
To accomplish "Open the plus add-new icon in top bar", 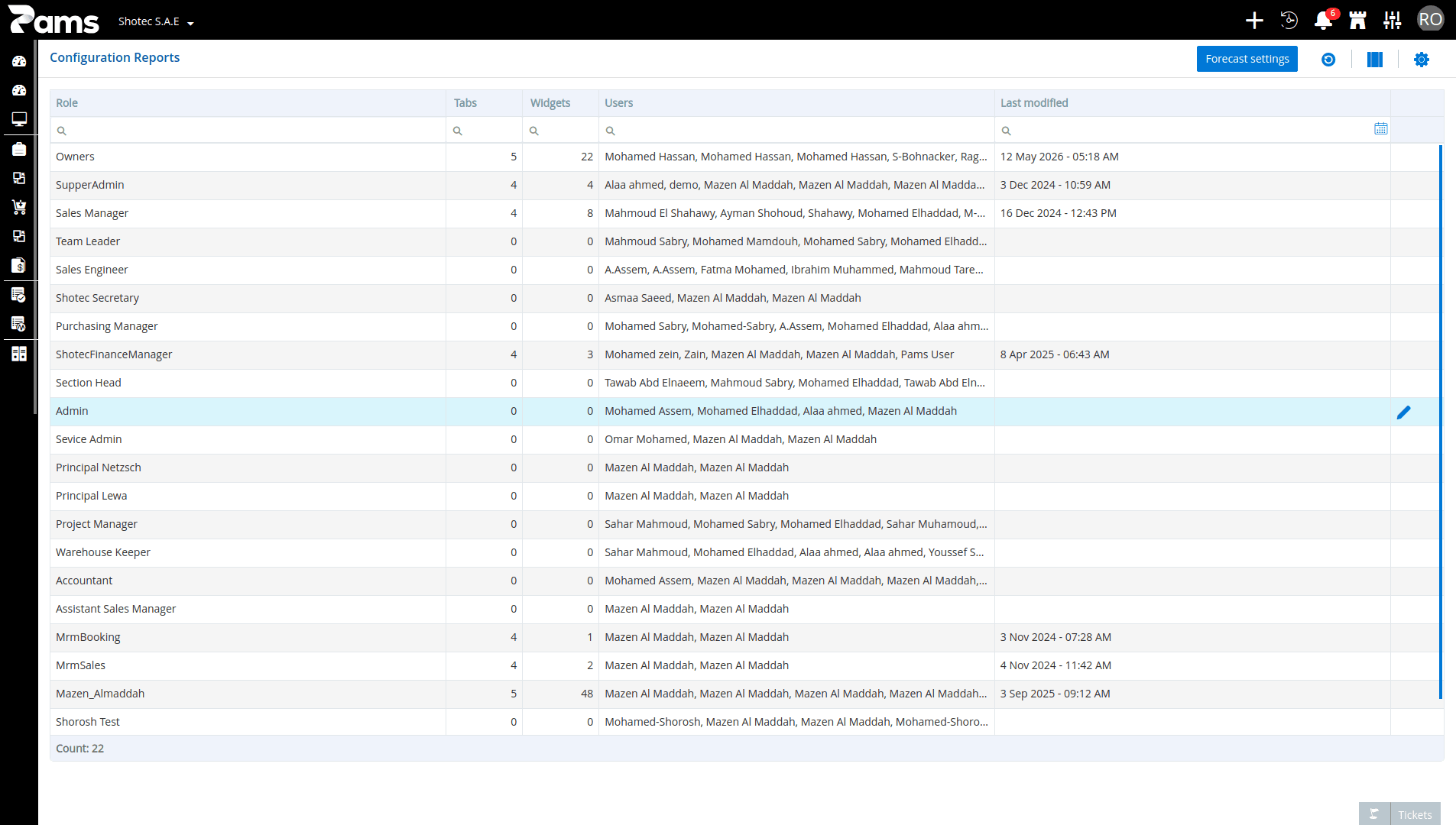I will 1254,21.
